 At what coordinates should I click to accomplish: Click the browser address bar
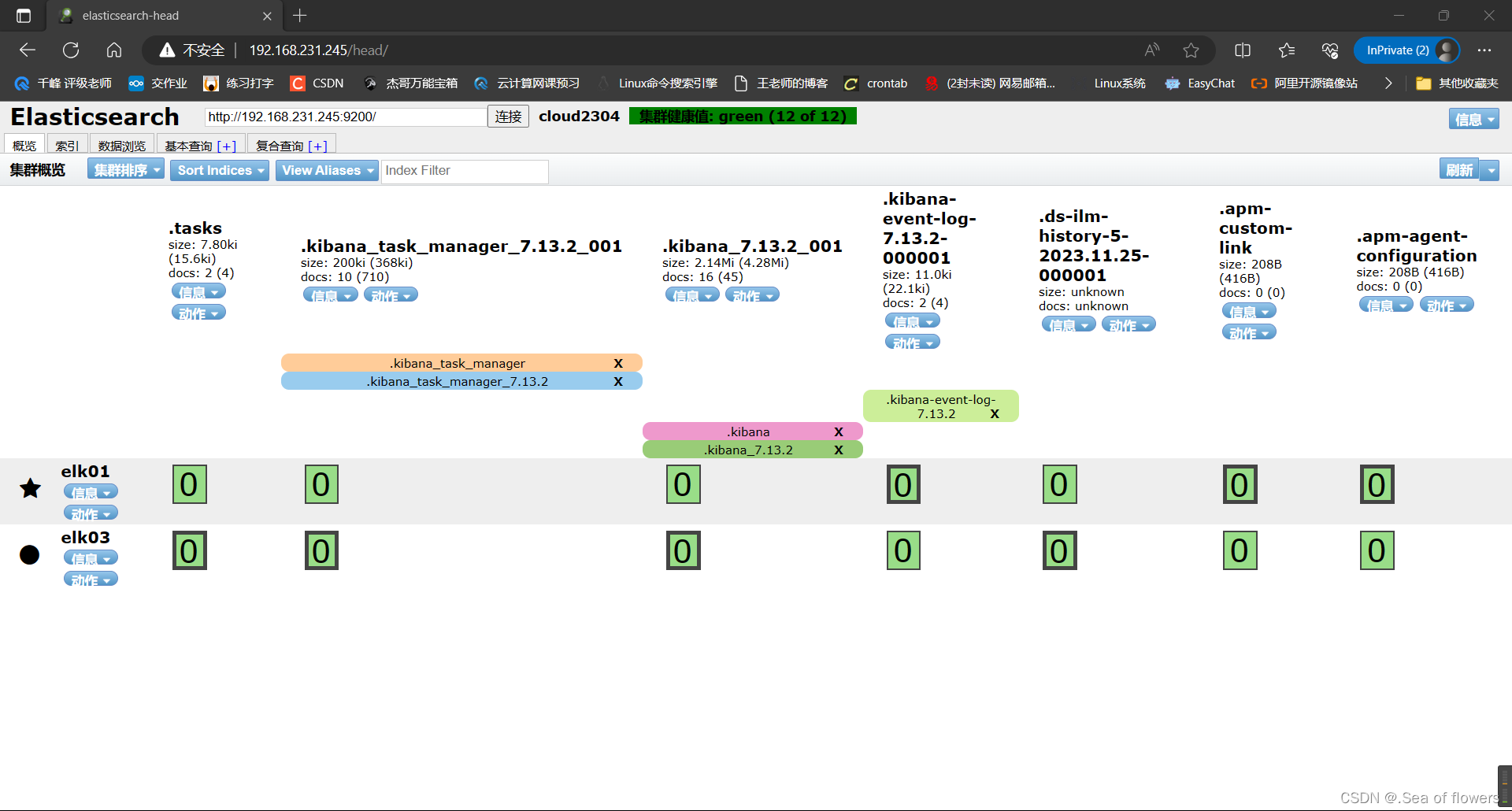tap(677, 50)
